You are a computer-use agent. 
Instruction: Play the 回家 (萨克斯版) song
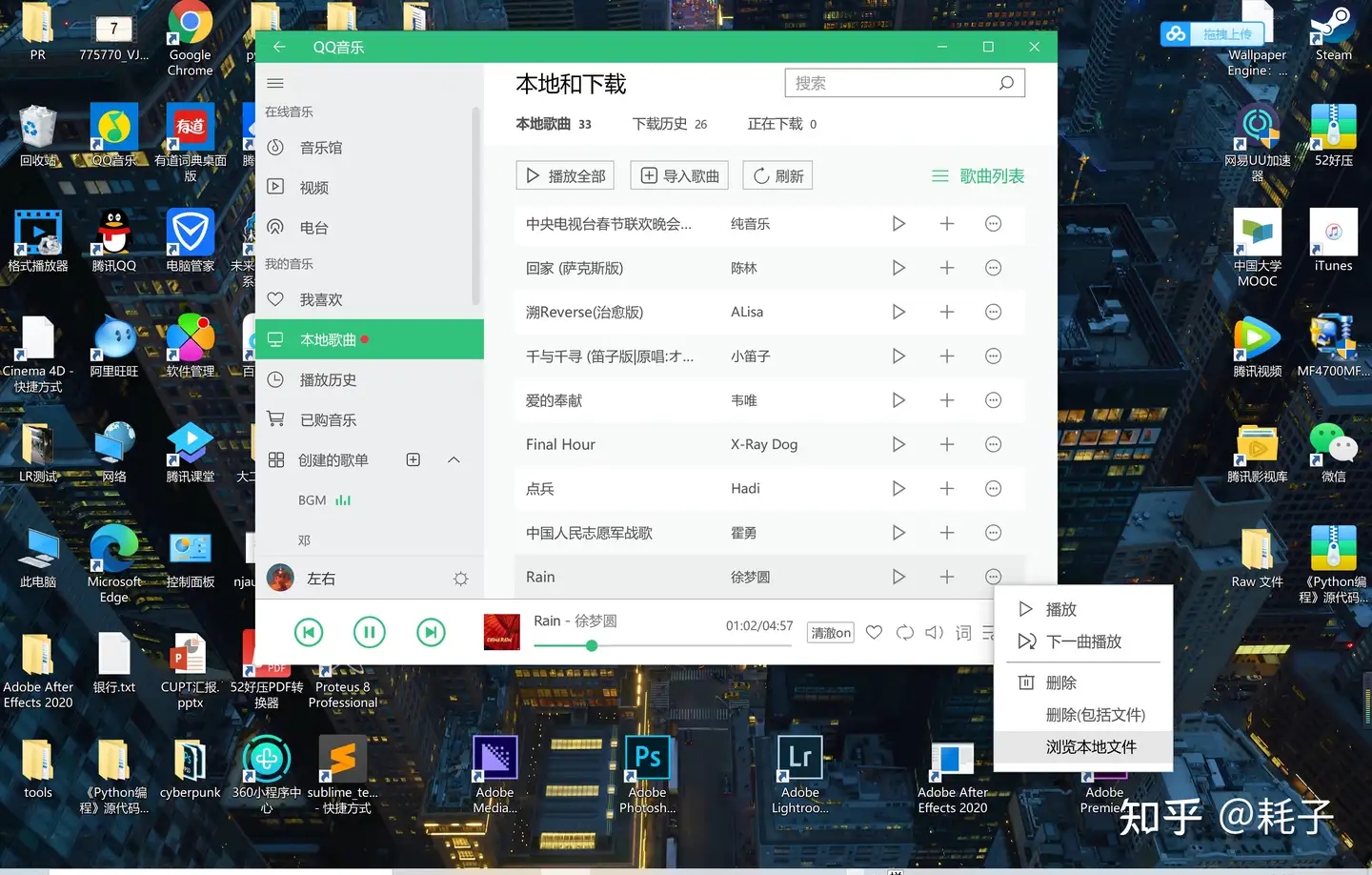898,268
